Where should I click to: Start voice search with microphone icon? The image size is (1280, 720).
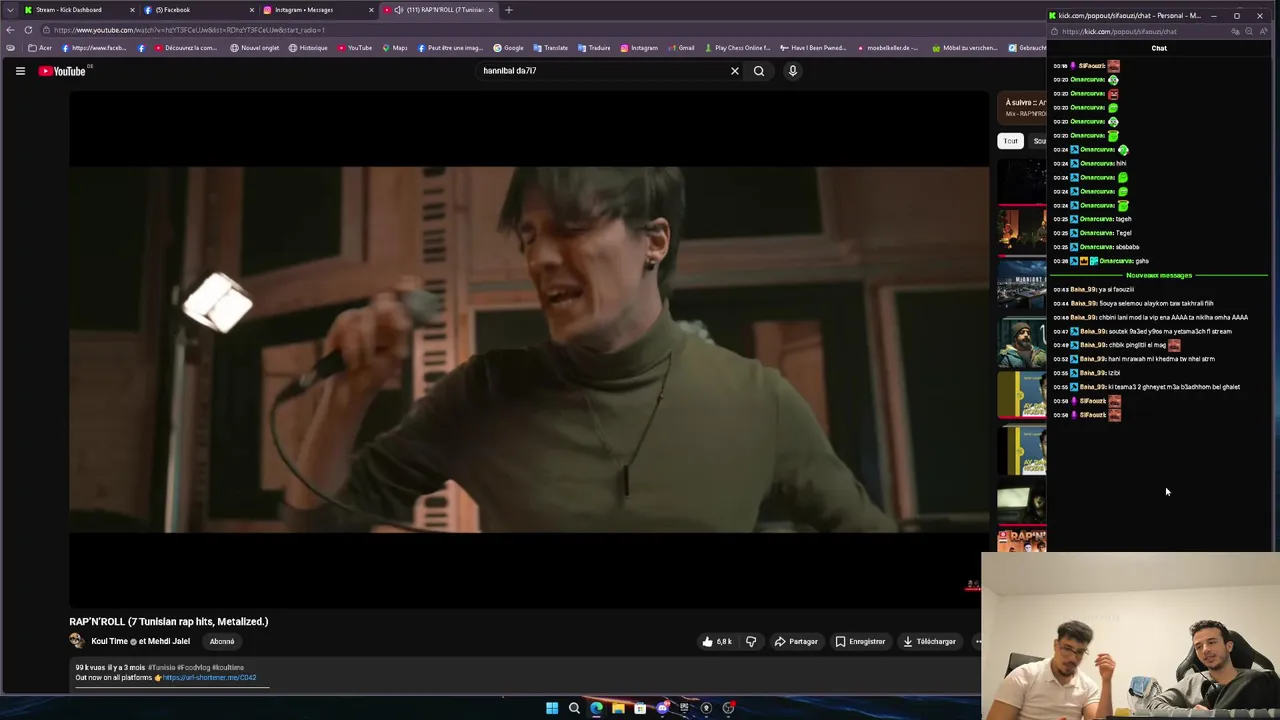point(792,71)
